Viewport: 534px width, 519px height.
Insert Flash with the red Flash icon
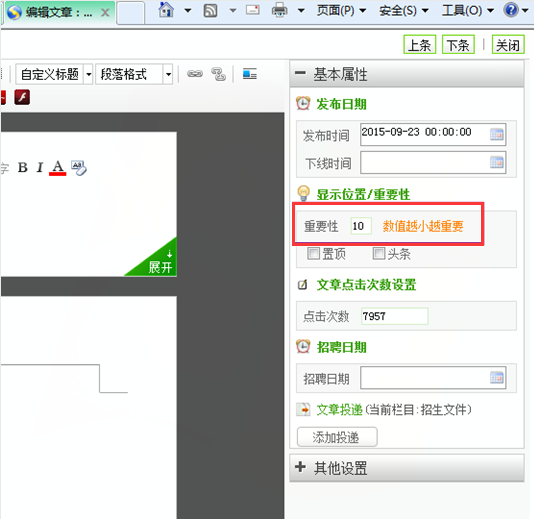22,97
